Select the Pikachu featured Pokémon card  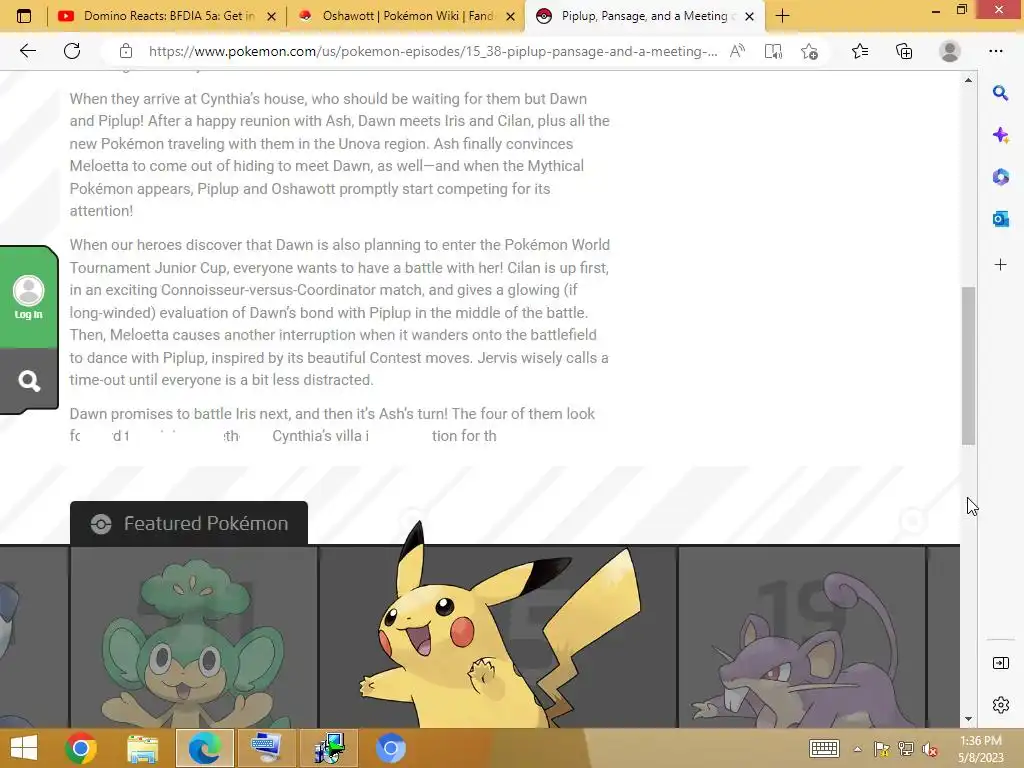pos(498,637)
